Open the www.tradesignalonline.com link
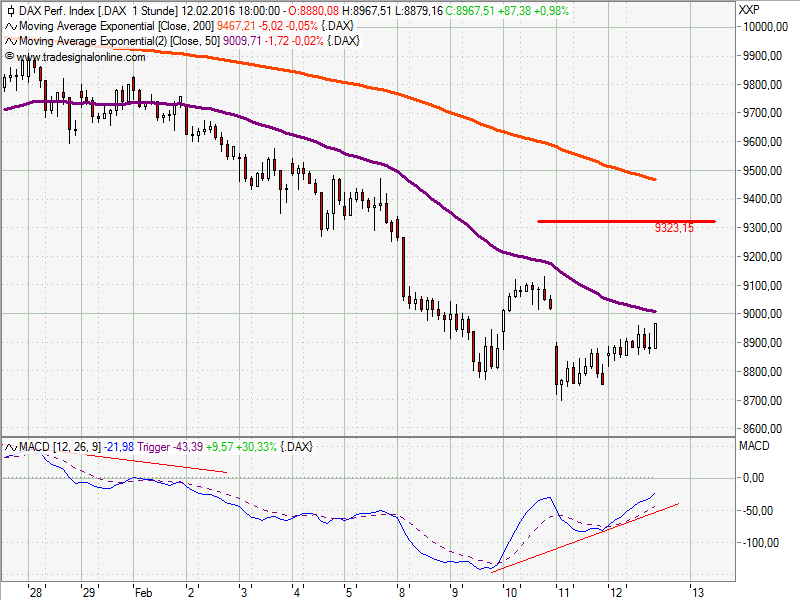 (x=80, y=57)
